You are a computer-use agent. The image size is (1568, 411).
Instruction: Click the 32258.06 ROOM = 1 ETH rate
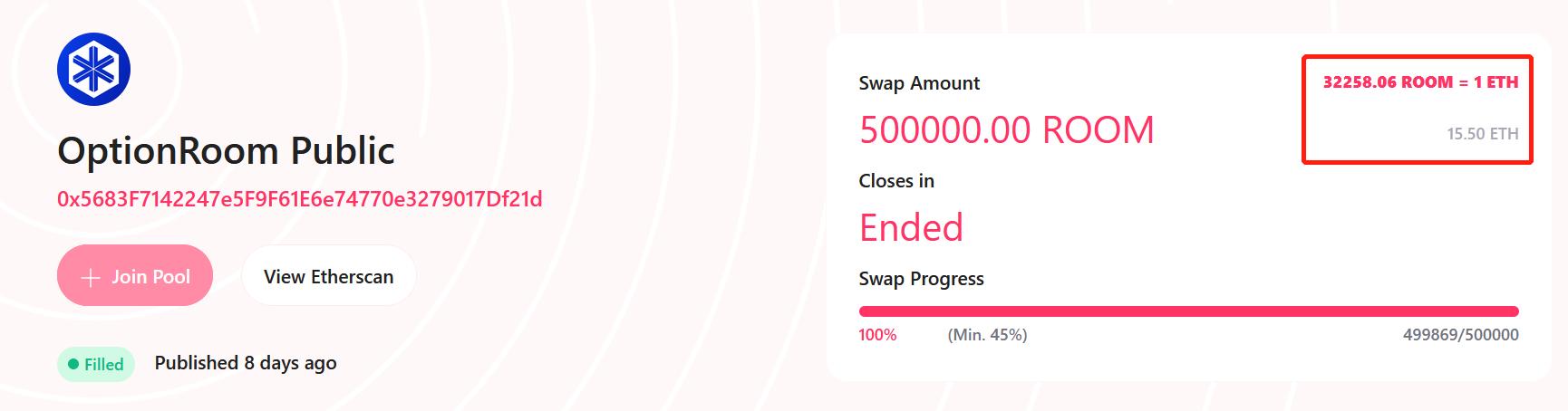(1420, 82)
